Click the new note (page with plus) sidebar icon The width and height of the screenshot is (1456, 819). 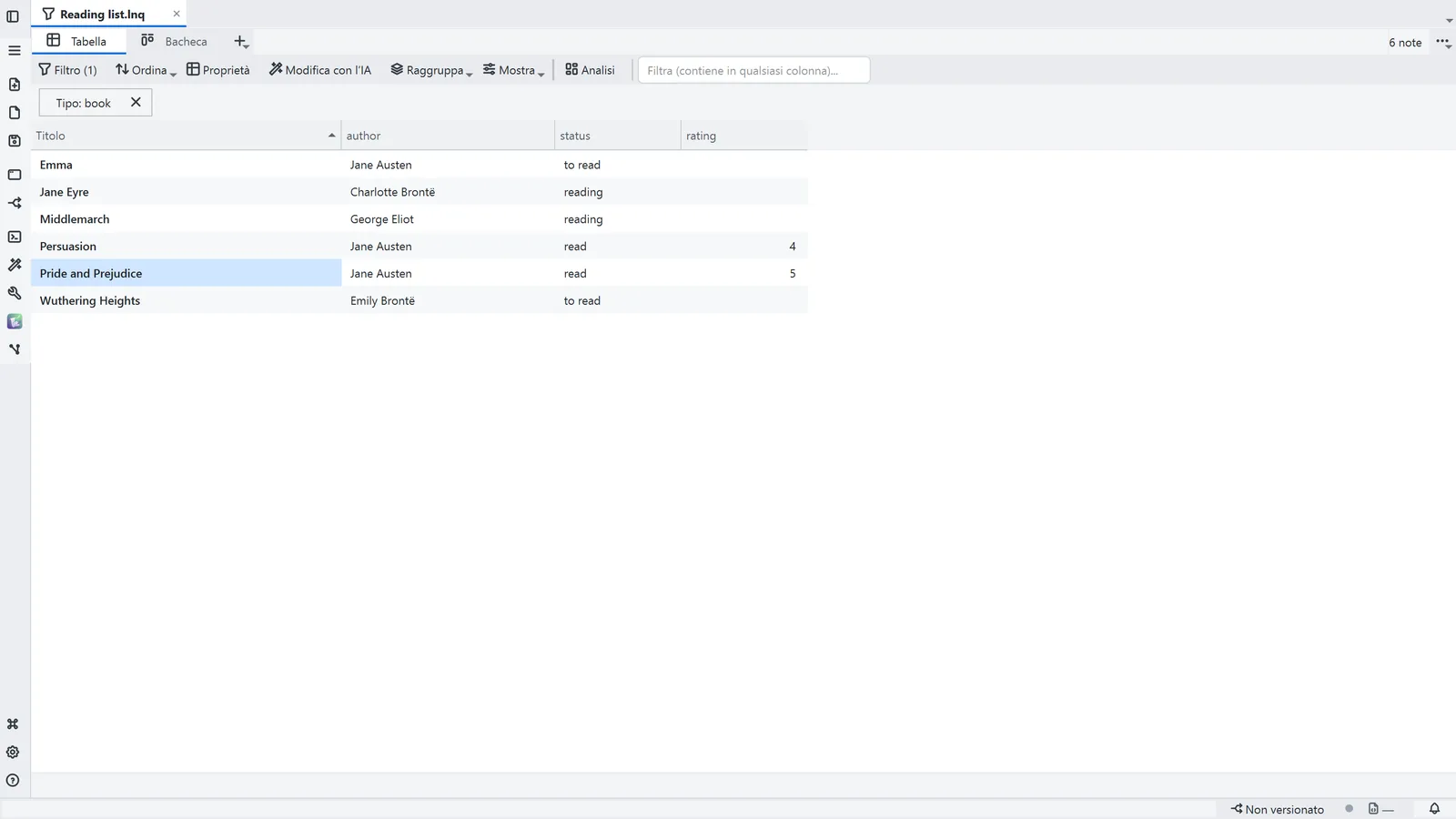[x=15, y=85]
